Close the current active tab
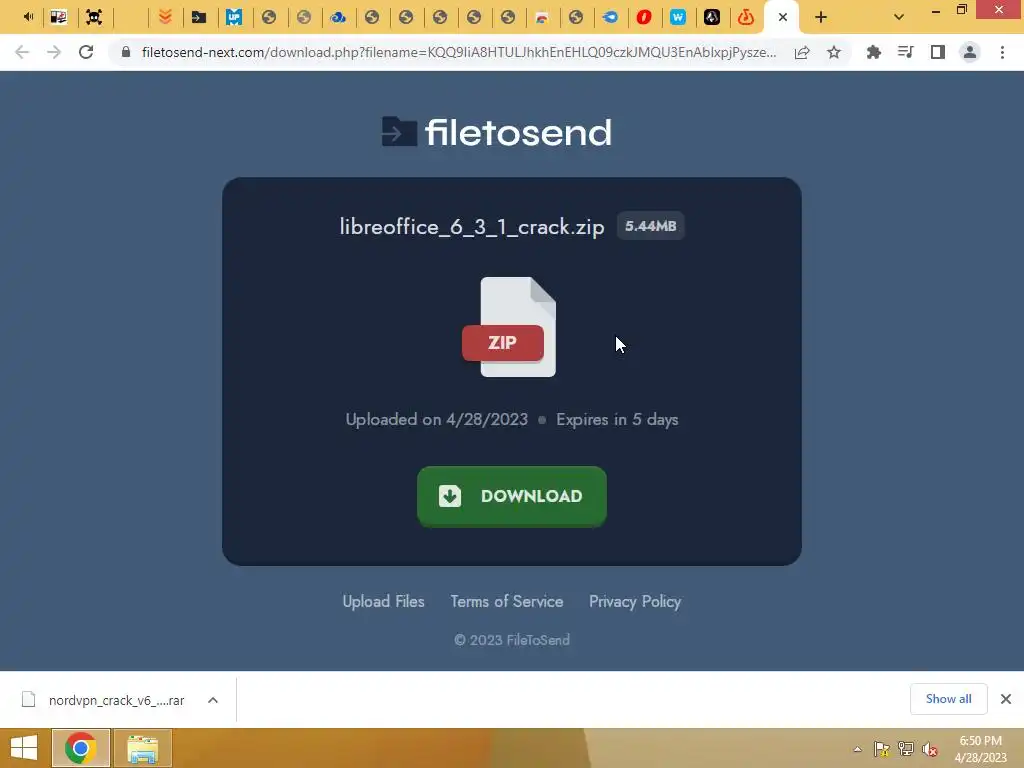This screenshot has width=1024, height=768. (x=783, y=18)
